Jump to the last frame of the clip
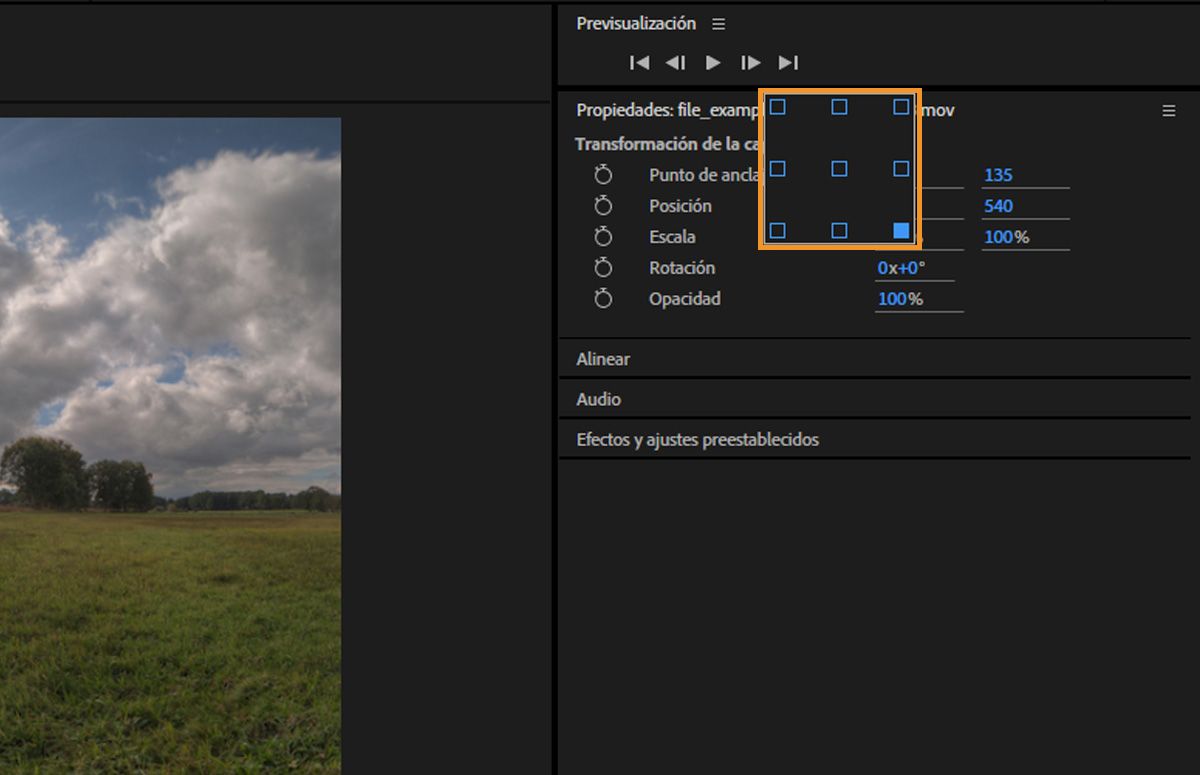Image resolution: width=1200 pixels, height=775 pixels. pos(789,62)
